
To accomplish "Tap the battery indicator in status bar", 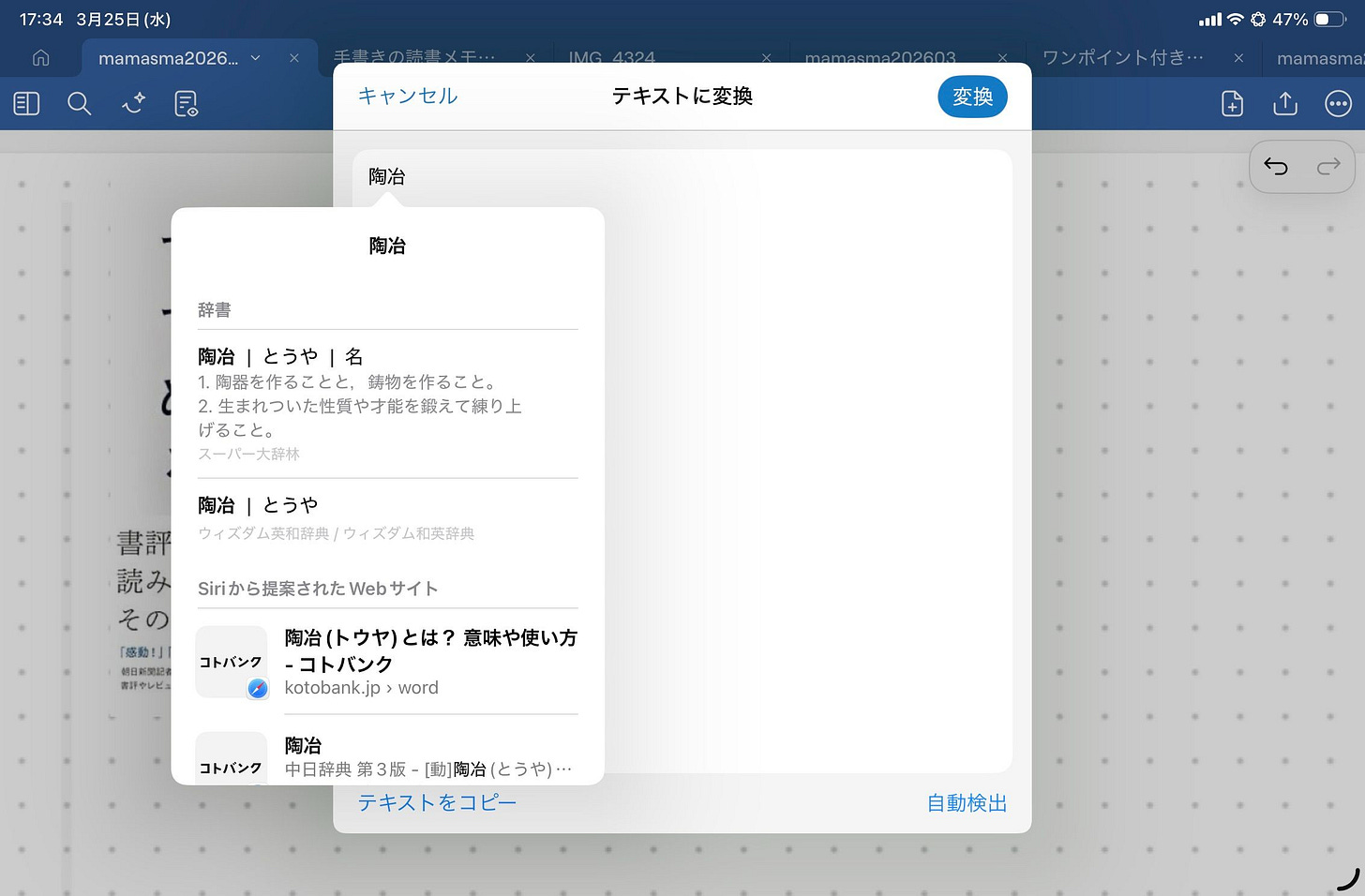I will (x=1328, y=19).
